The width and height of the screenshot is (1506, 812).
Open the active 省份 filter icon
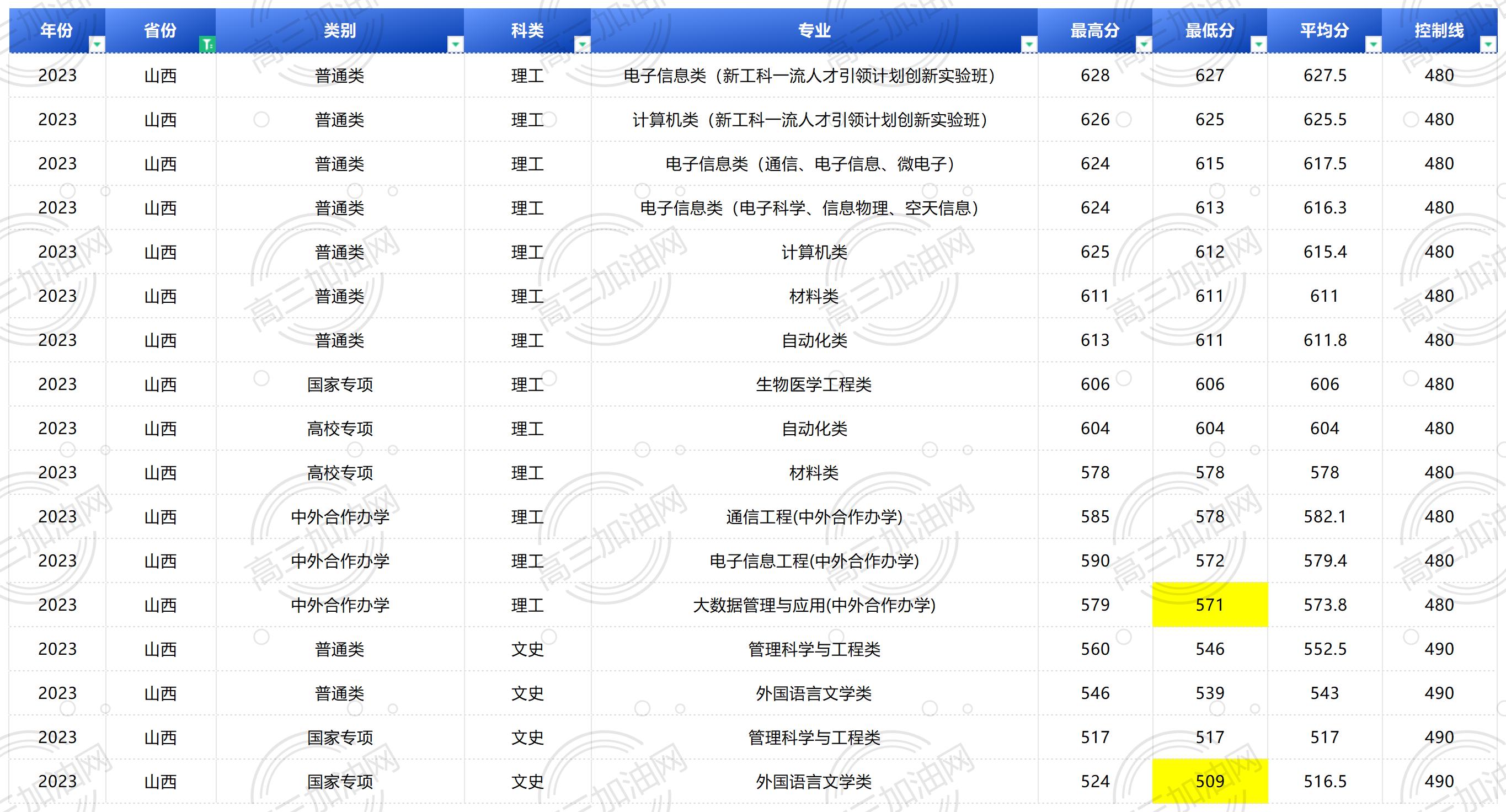[x=207, y=45]
